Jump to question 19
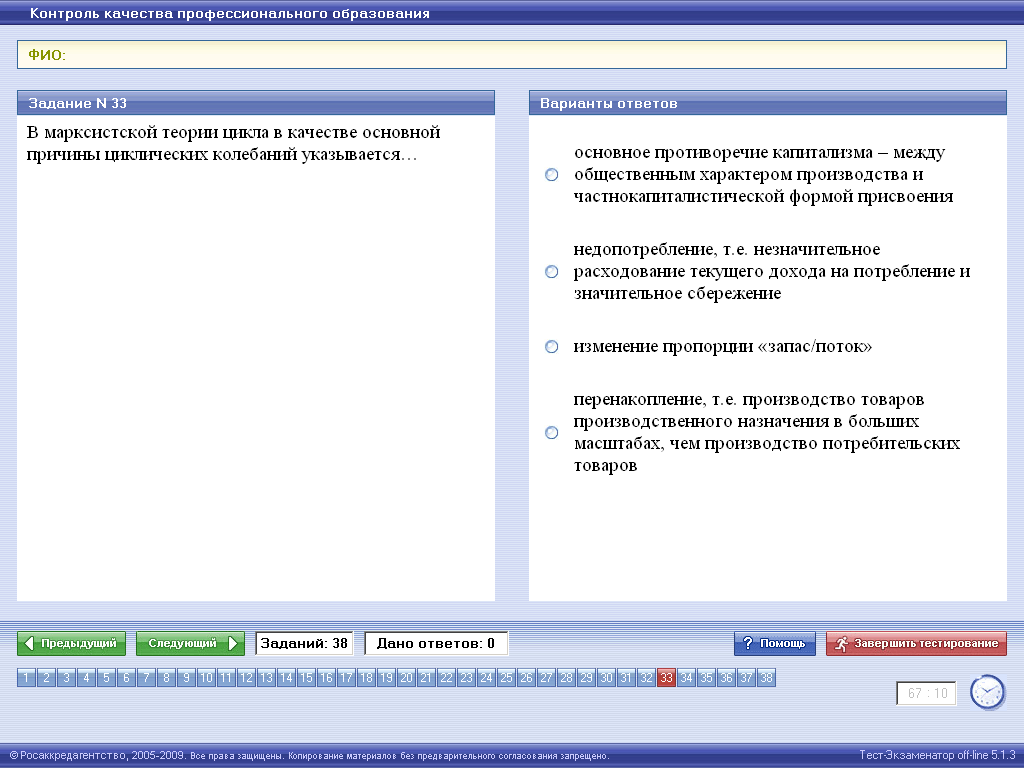The width and height of the screenshot is (1024, 768). pos(387,678)
